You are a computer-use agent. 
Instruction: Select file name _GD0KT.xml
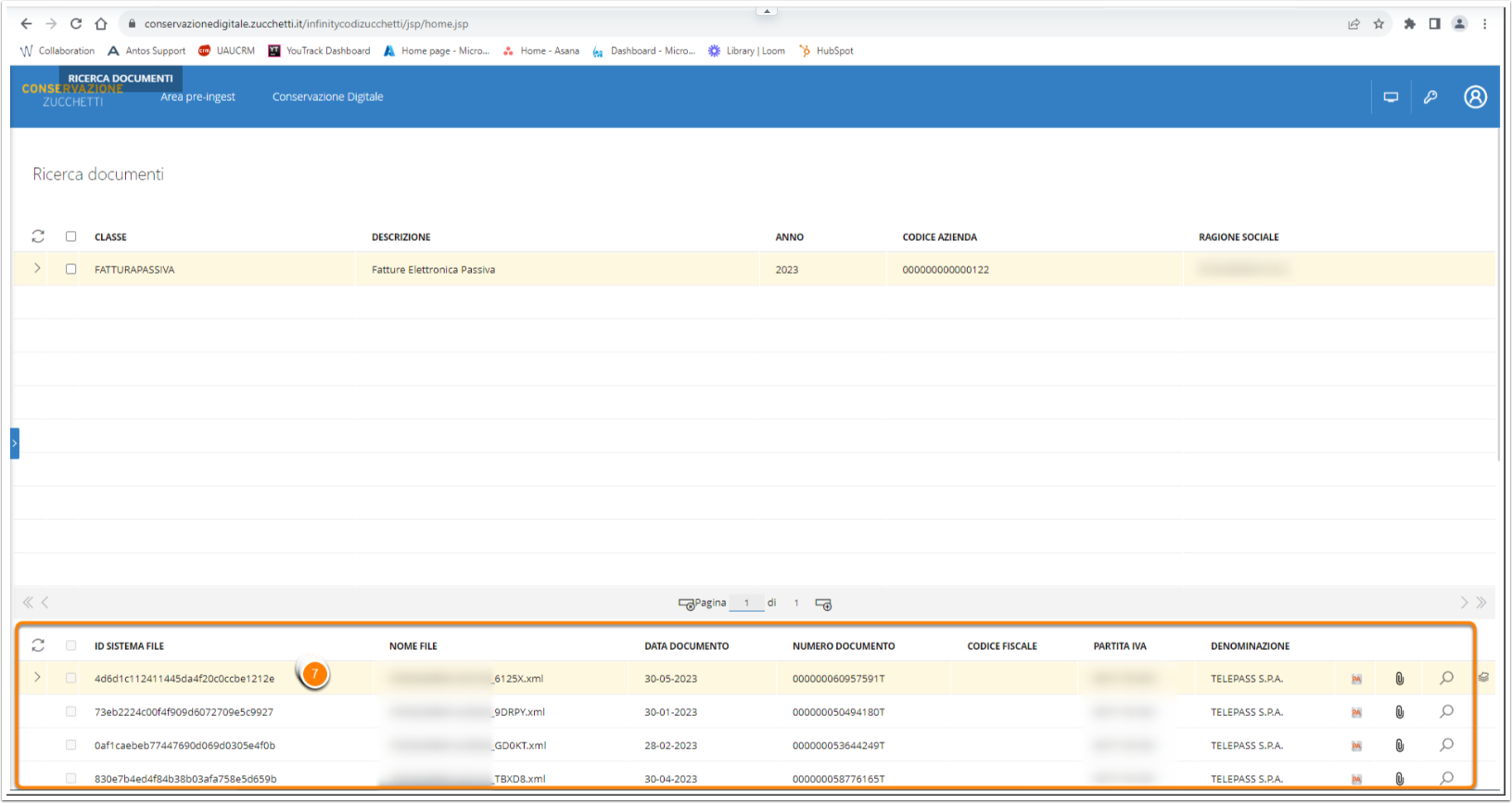[520, 746]
